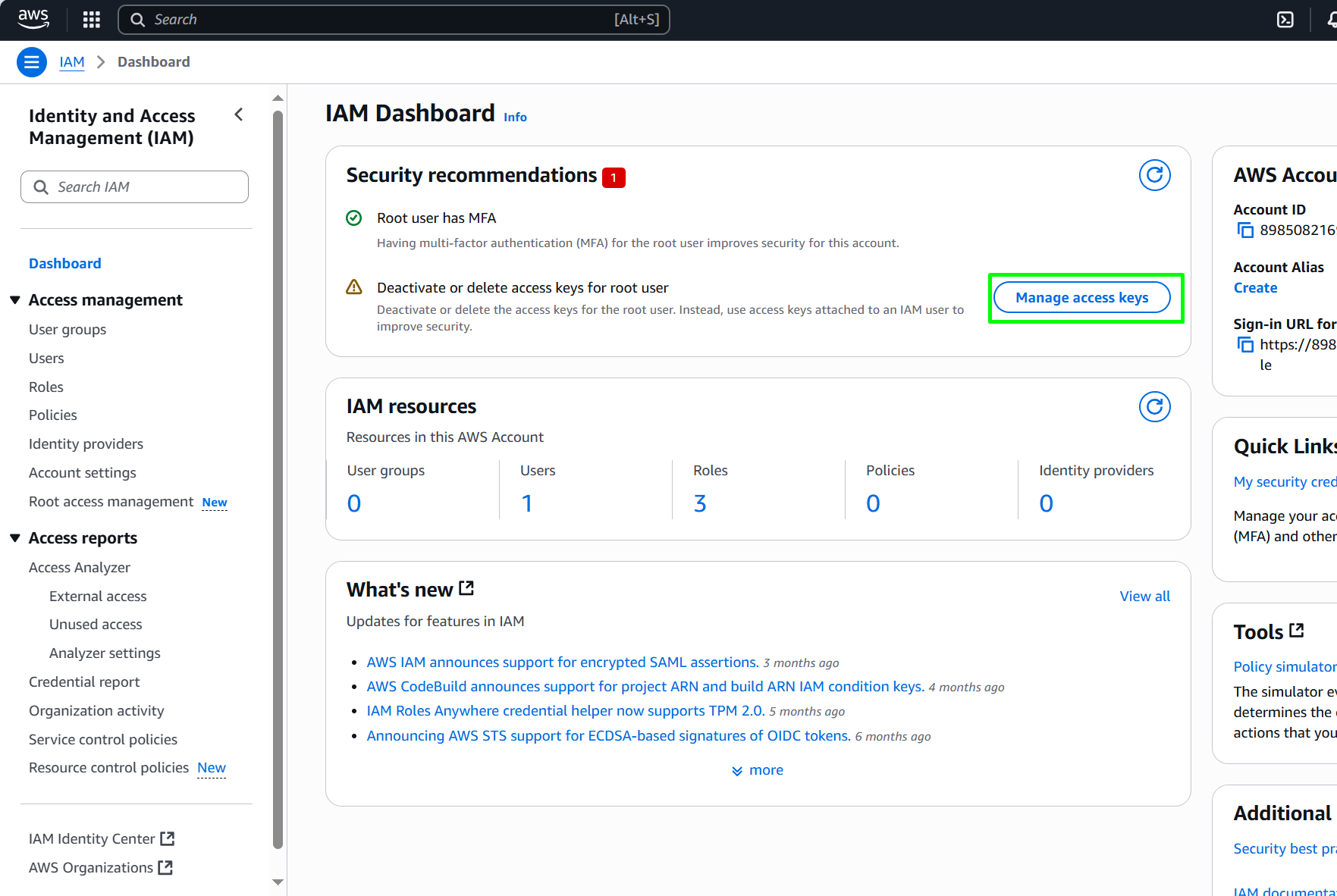This screenshot has width=1337, height=896.
Task: Open the CloudShell terminal icon
Action: tap(1285, 20)
